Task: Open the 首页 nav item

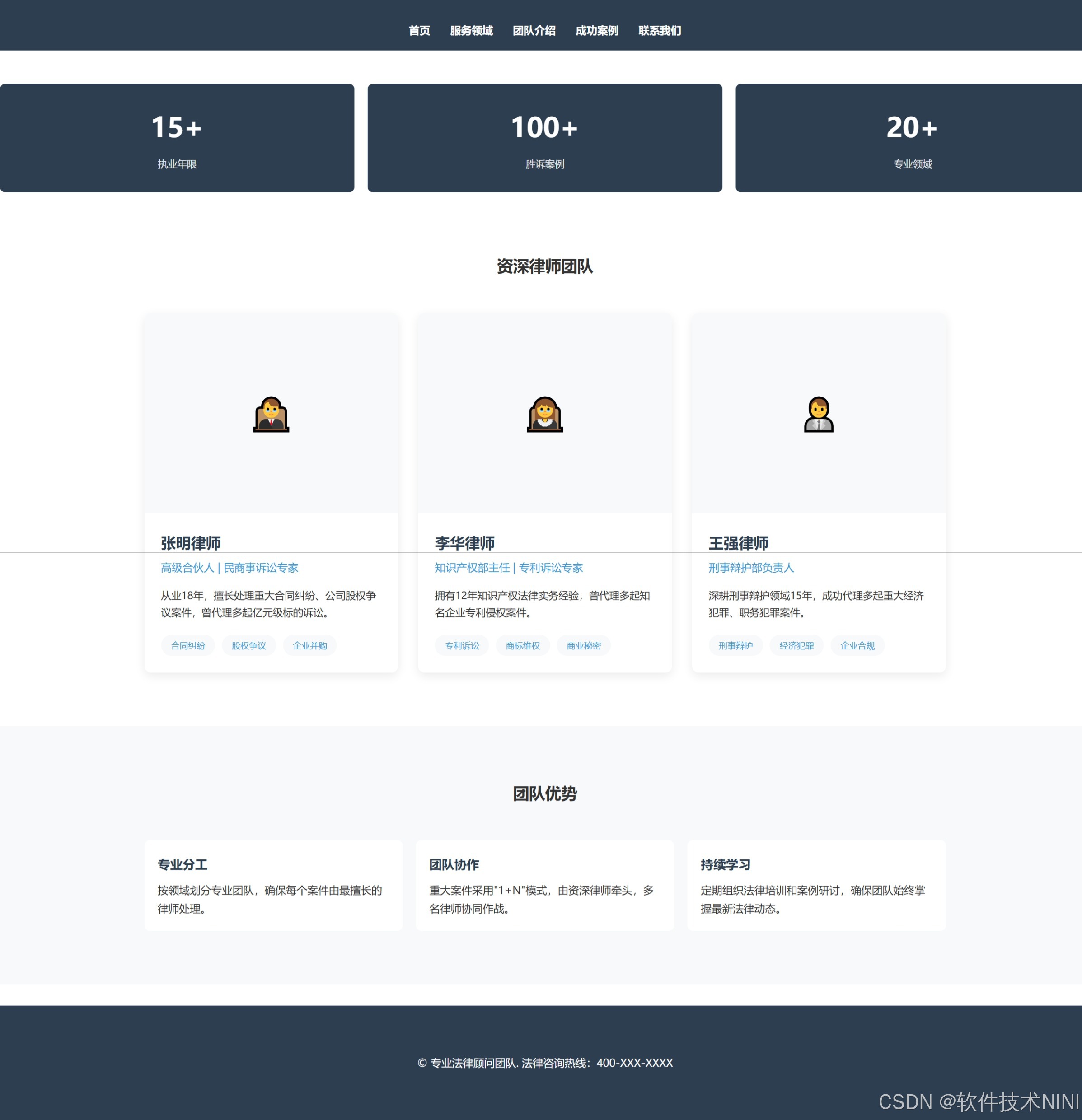Action: 419,31
